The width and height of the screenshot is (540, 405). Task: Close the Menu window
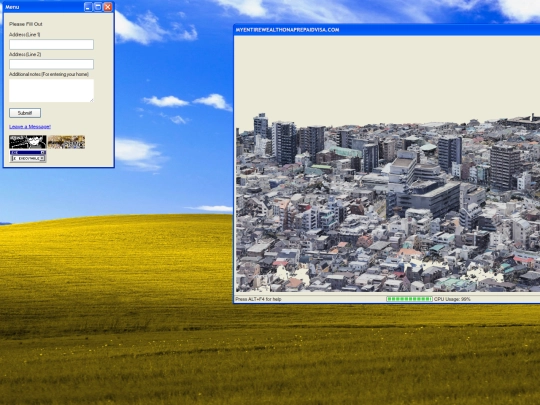tap(108, 7)
